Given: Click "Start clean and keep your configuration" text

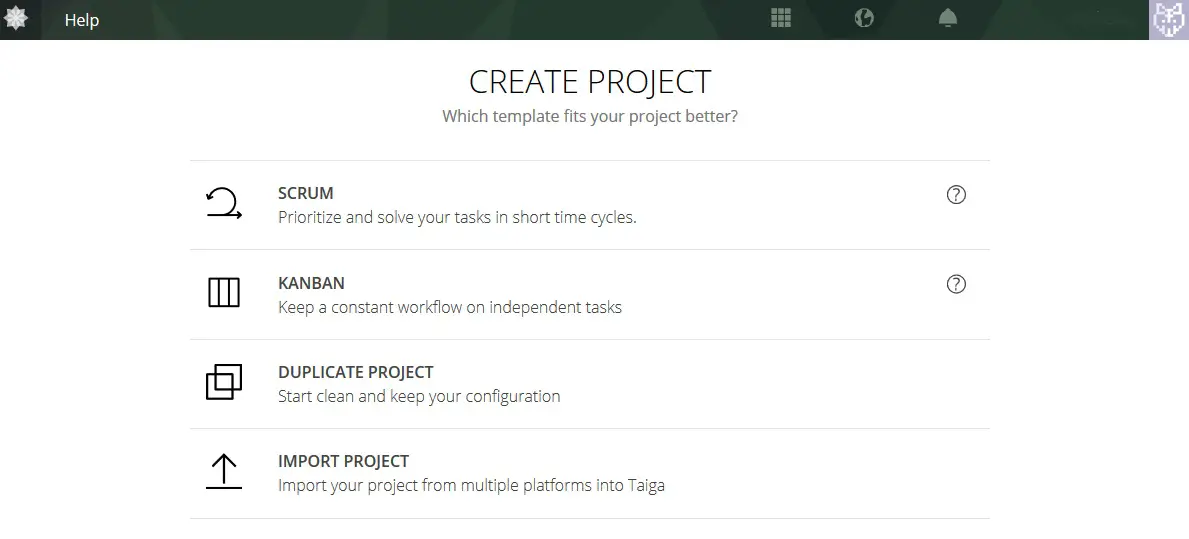Looking at the screenshot, I should [418, 396].
